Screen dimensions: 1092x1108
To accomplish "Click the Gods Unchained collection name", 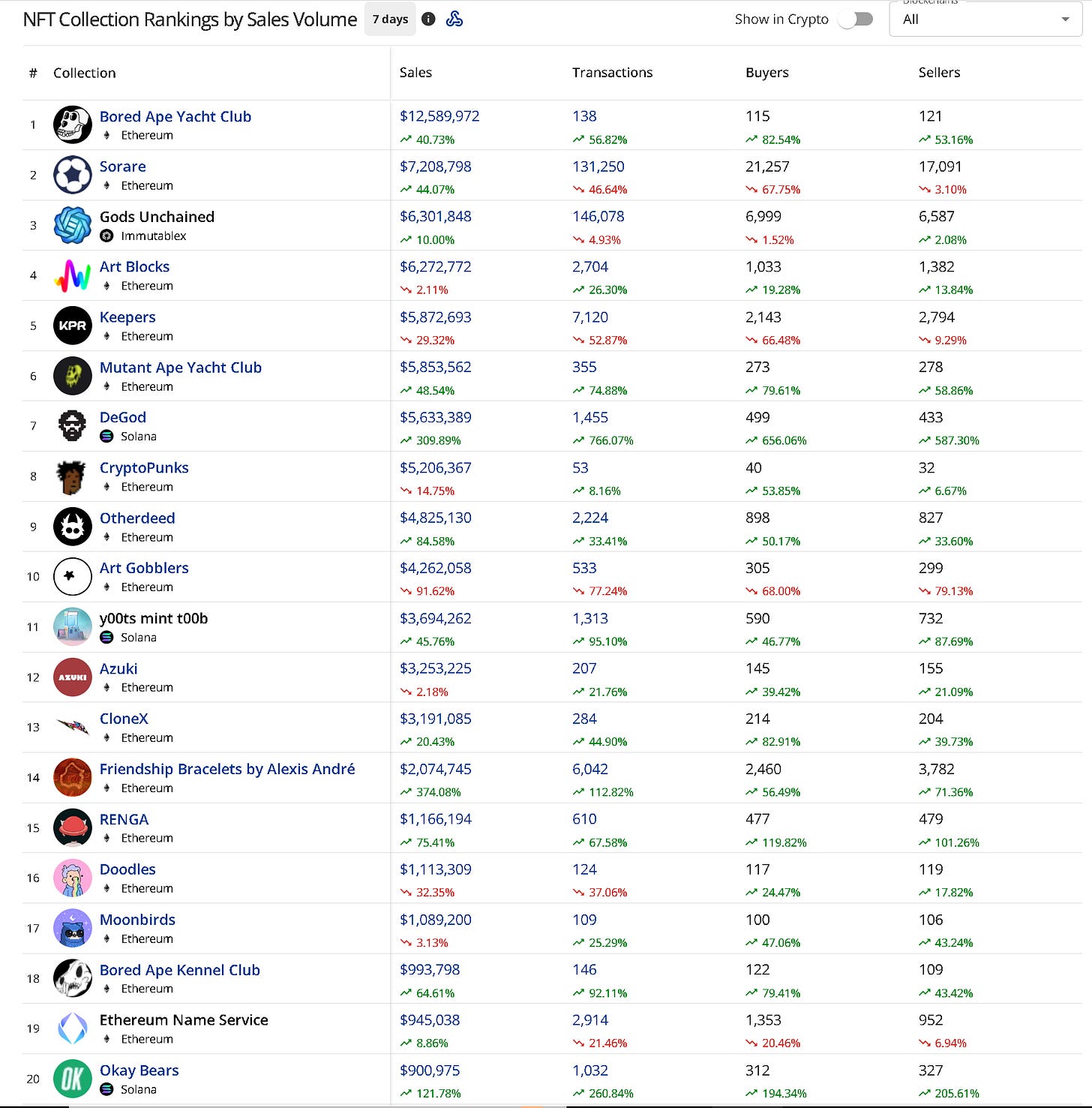I will (x=157, y=217).
